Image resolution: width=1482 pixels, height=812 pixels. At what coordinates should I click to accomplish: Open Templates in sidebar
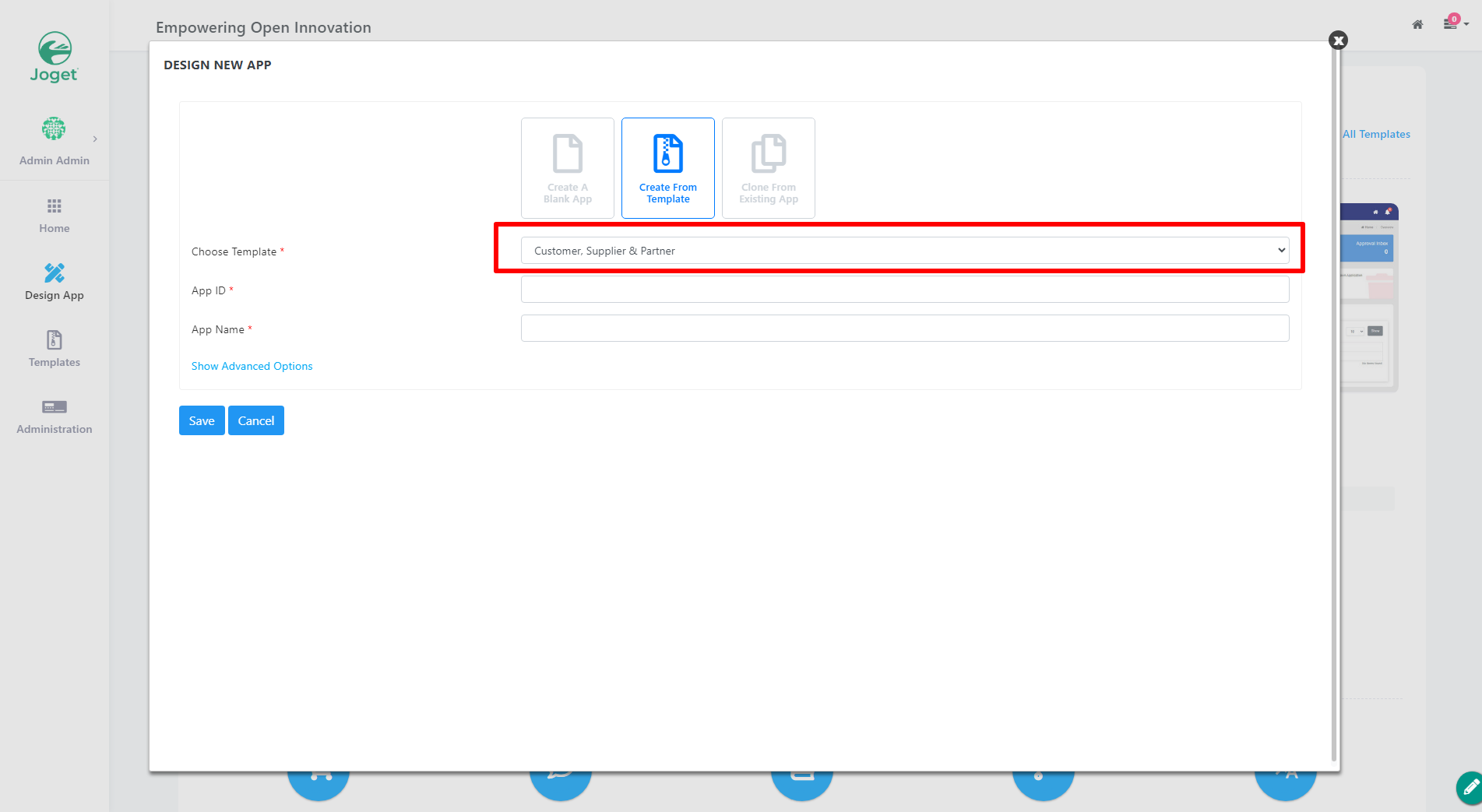click(x=55, y=350)
